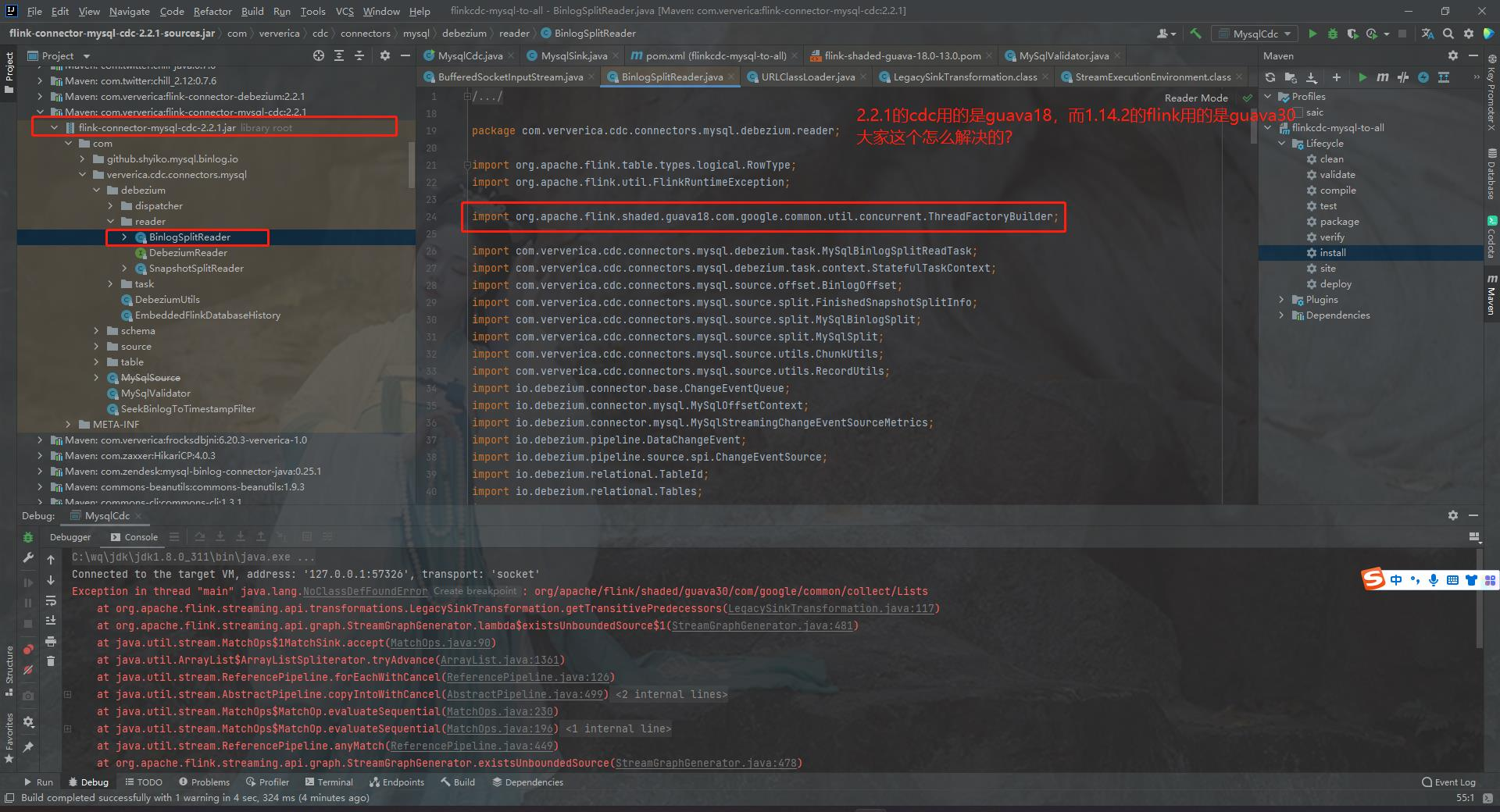Collapse the reader folder in project tree

click(x=110, y=222)
